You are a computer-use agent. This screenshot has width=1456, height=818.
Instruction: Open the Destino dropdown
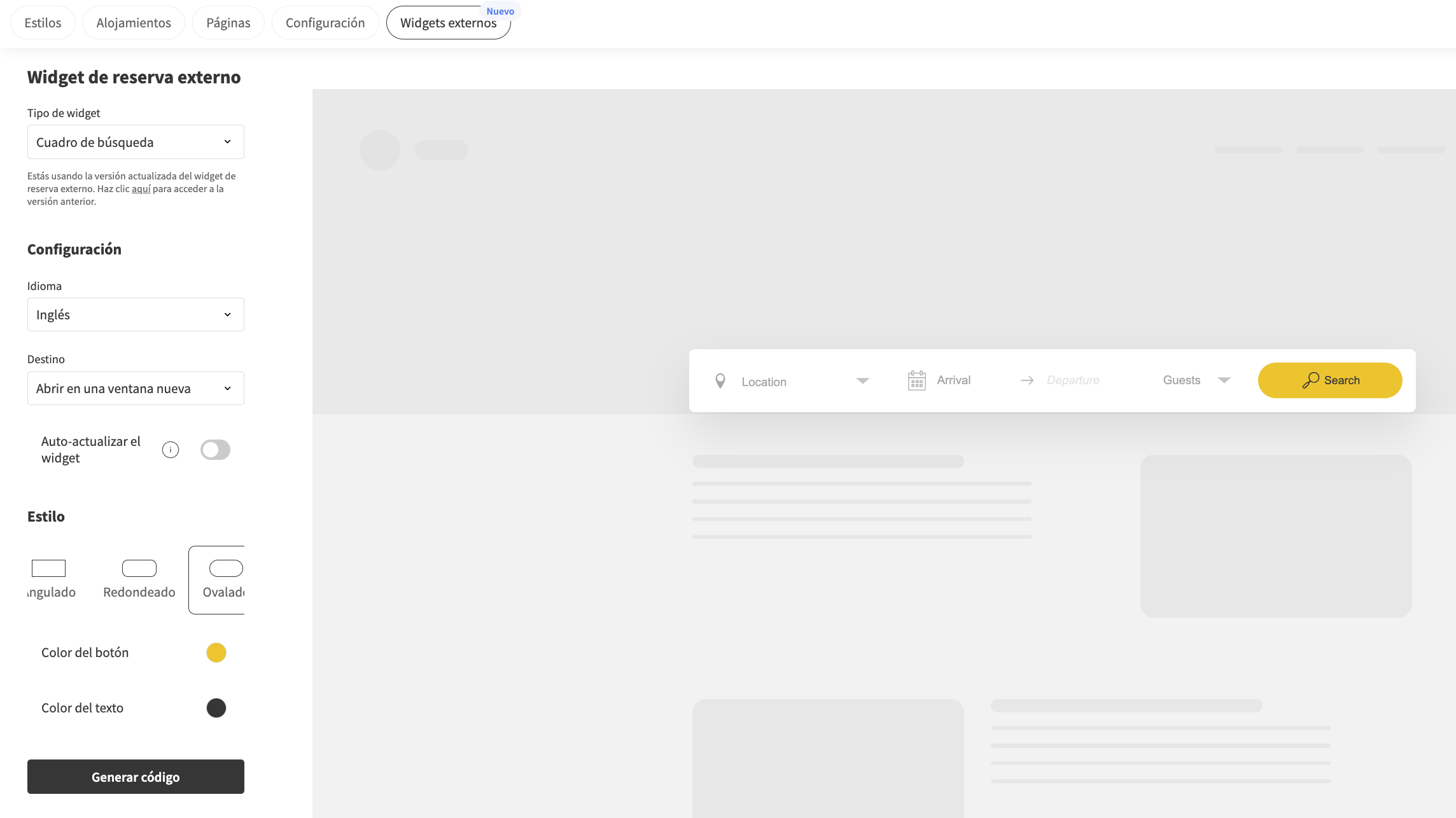click(136, 389)
